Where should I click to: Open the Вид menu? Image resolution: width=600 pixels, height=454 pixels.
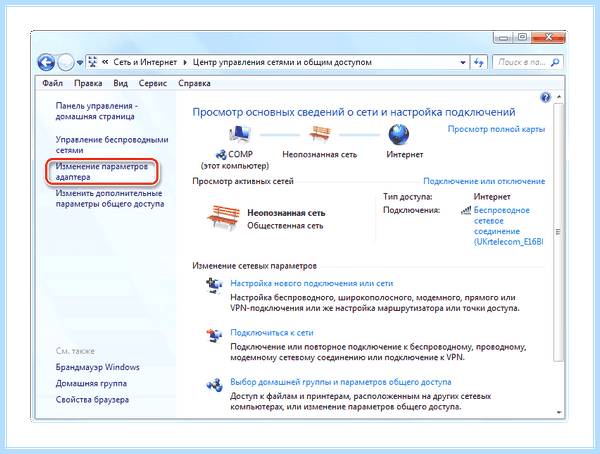(x=121, y=83)
